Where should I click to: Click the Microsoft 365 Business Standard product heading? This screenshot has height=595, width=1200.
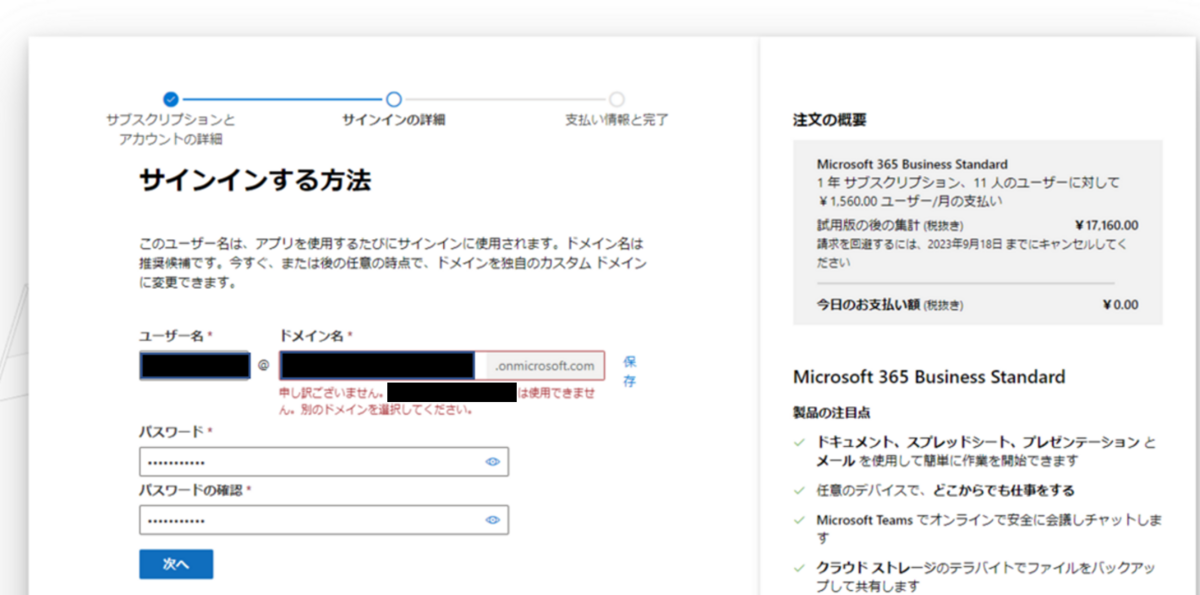[x=929, y=377]
